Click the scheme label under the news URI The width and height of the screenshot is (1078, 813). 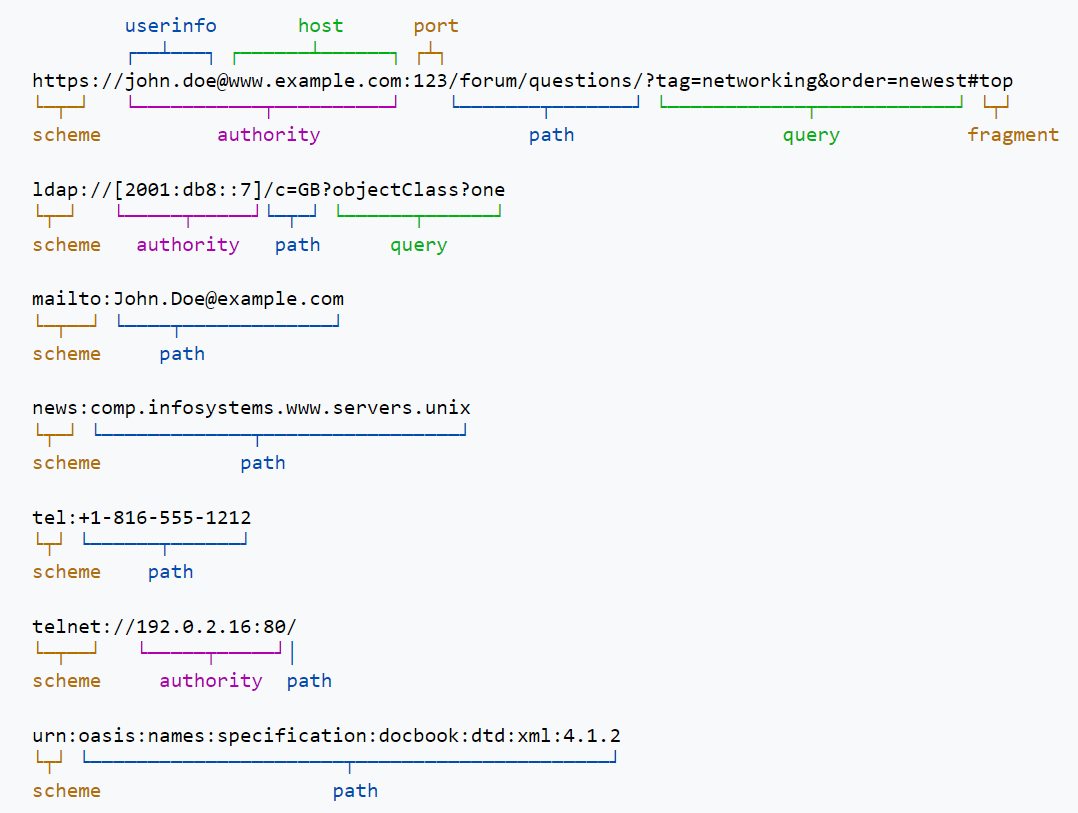pyautogui.click(x=67, y=463)
